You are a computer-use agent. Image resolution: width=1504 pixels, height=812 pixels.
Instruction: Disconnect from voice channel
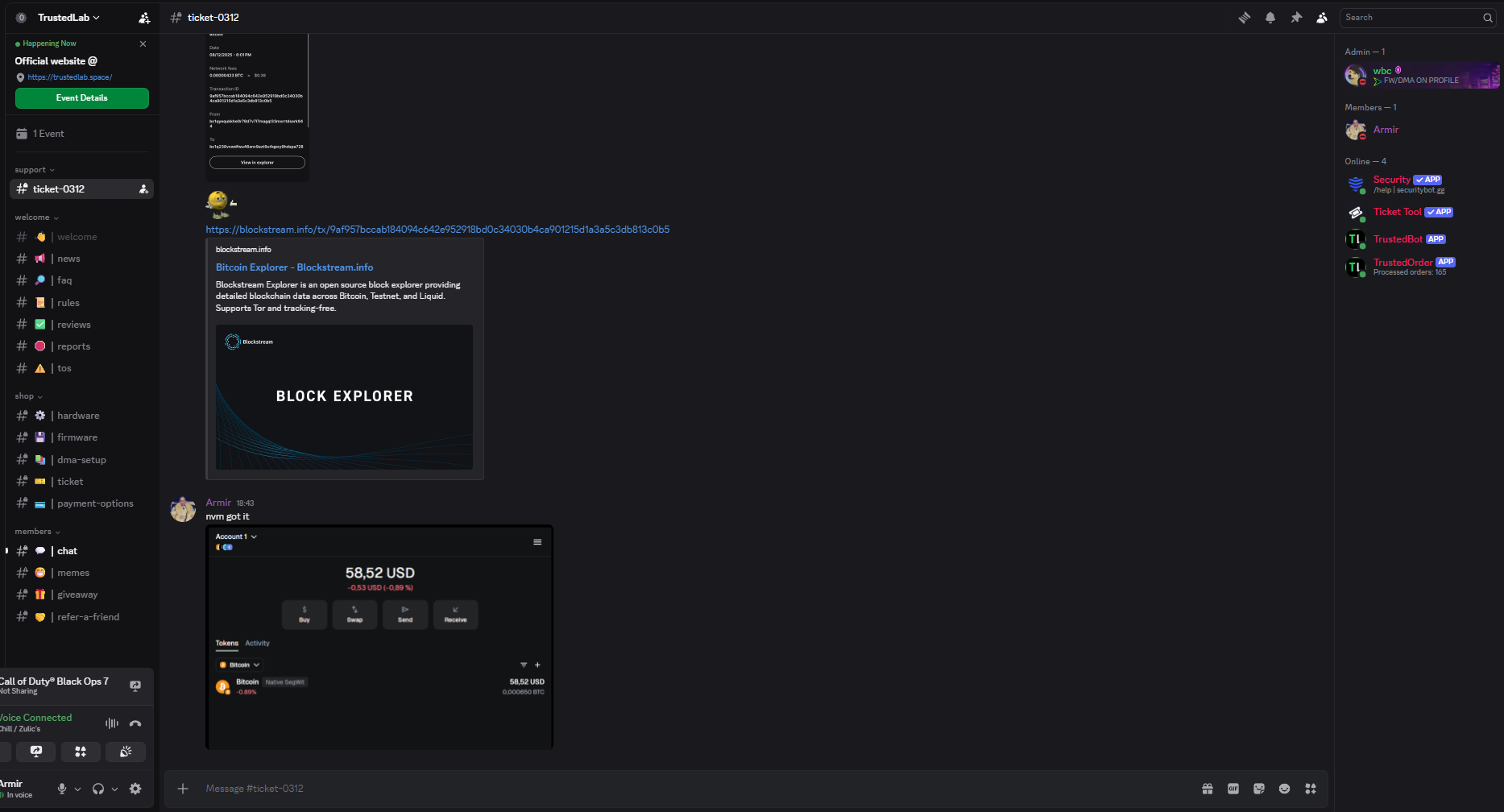[135, 723]
